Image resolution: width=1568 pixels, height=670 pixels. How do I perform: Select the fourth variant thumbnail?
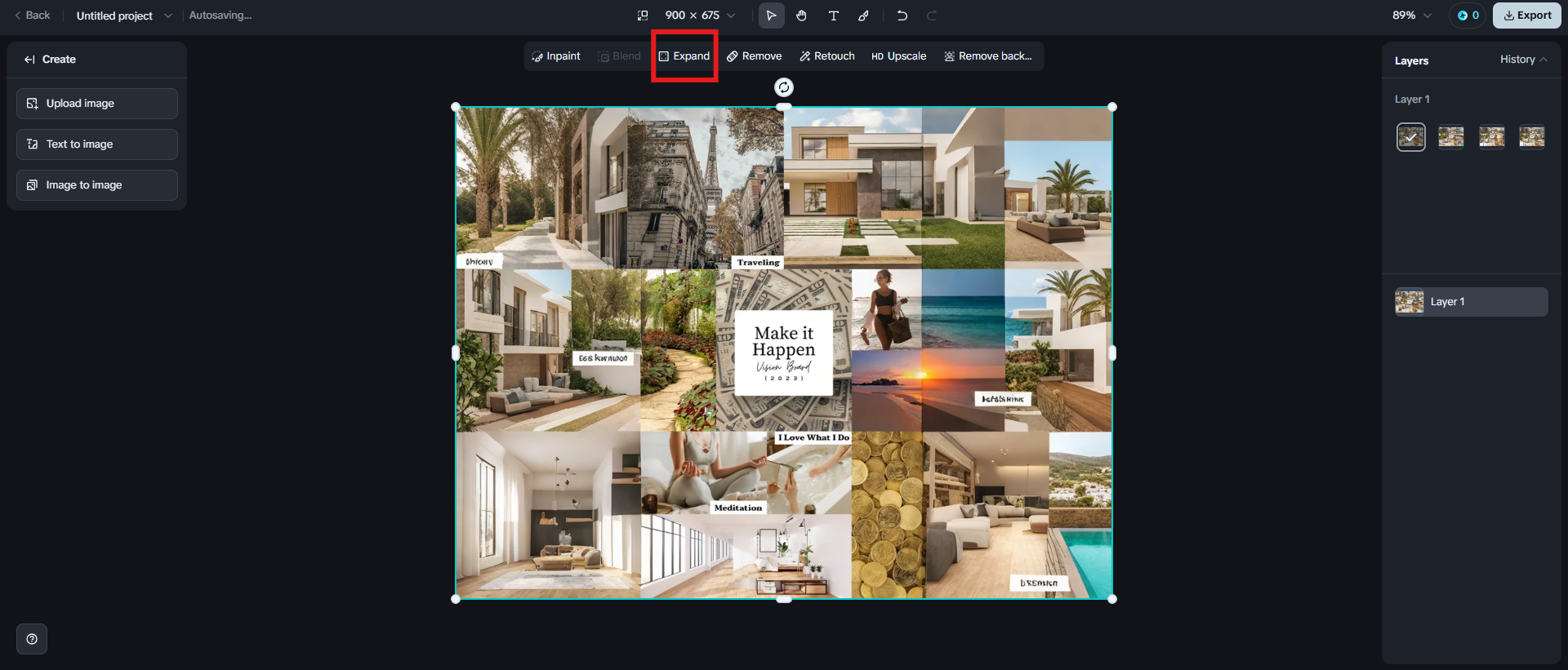pyautogui.click(x=1532, y=137)
